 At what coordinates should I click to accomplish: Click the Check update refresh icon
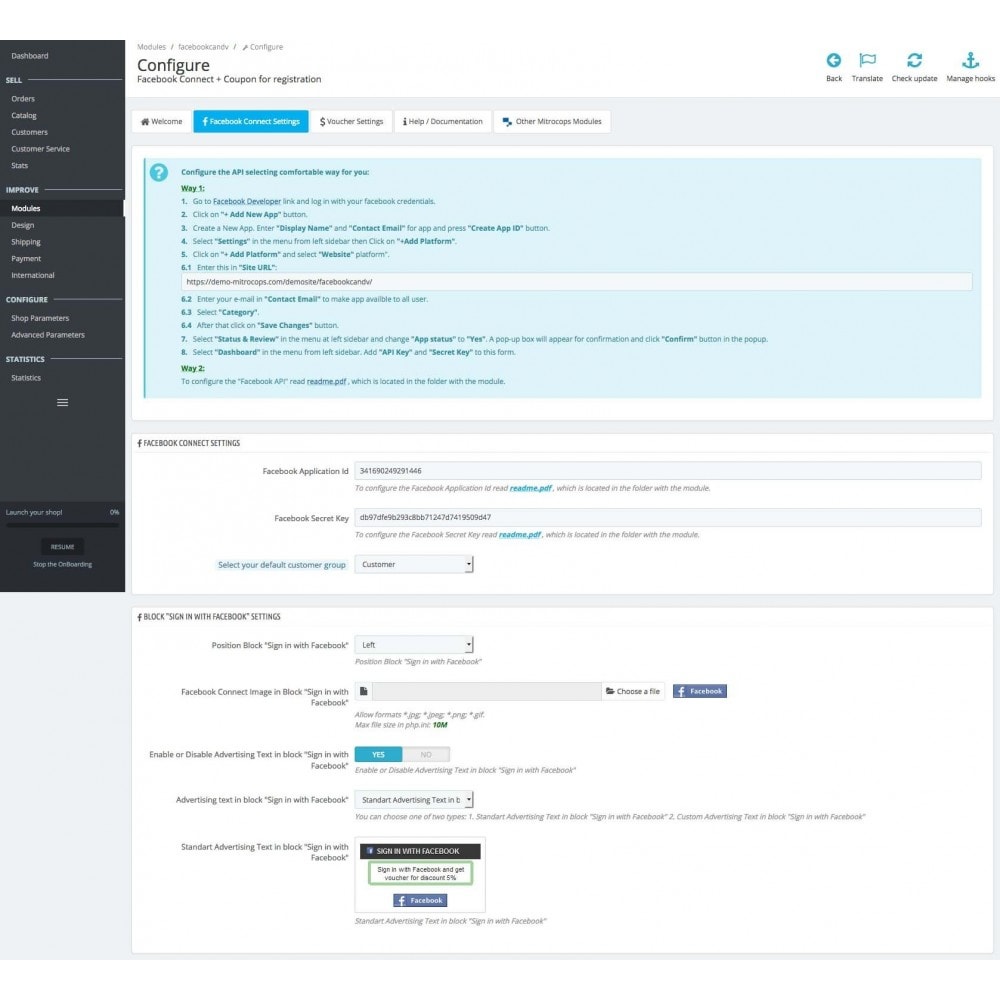tap(914, 61)
